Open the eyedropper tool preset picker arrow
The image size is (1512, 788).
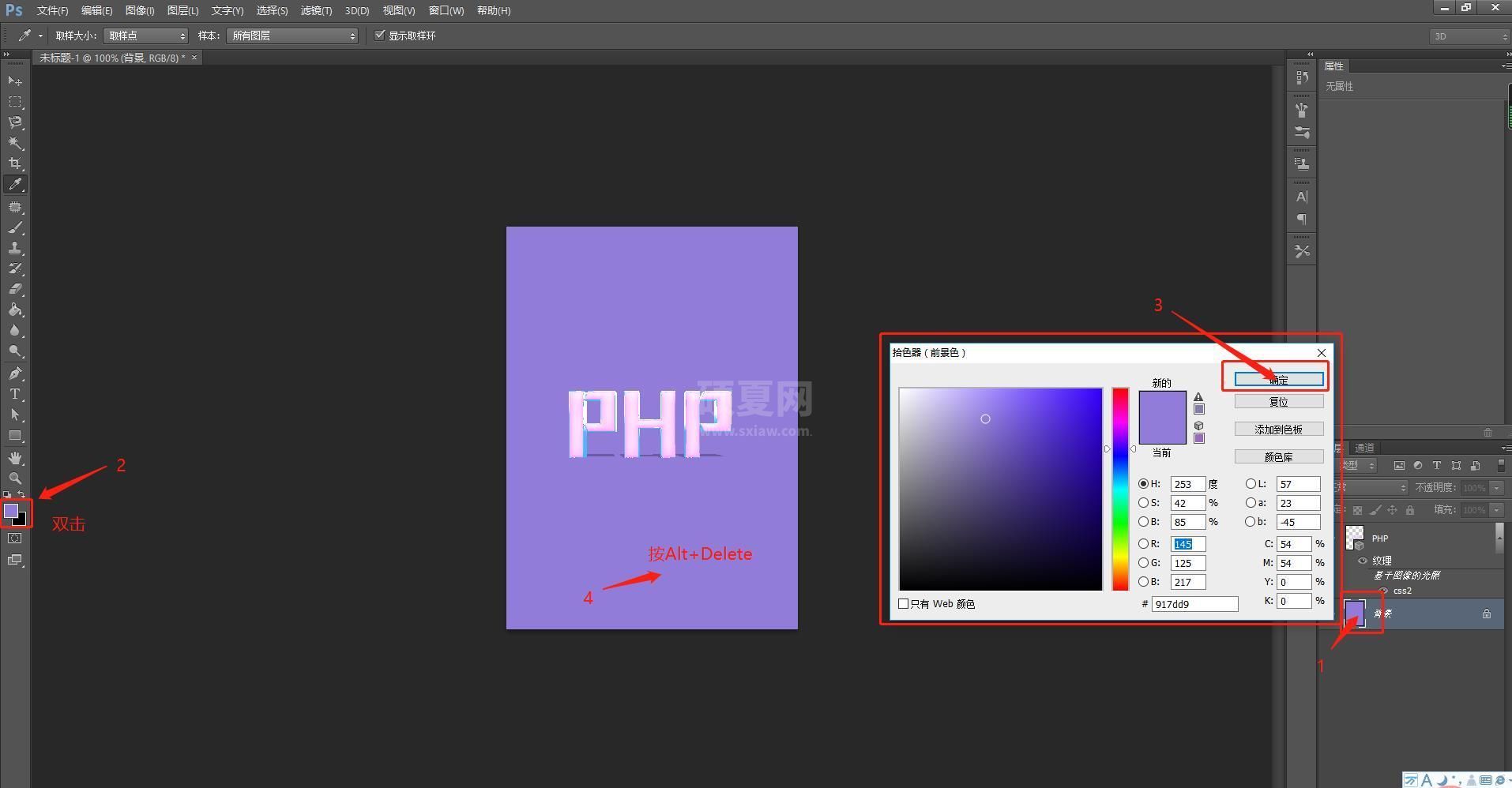tap(40, 36)
